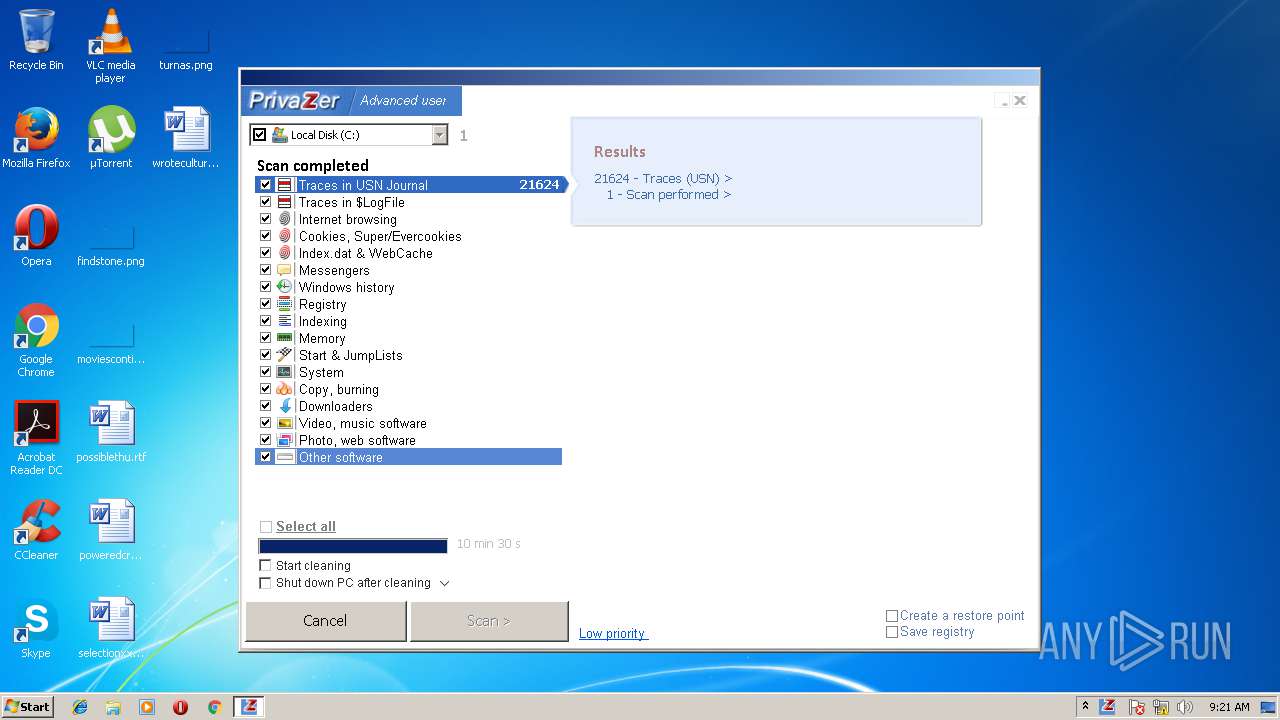Click the Traces in $LogFile icon
This screenshot has height=720, width=1280.
(285, 202)
